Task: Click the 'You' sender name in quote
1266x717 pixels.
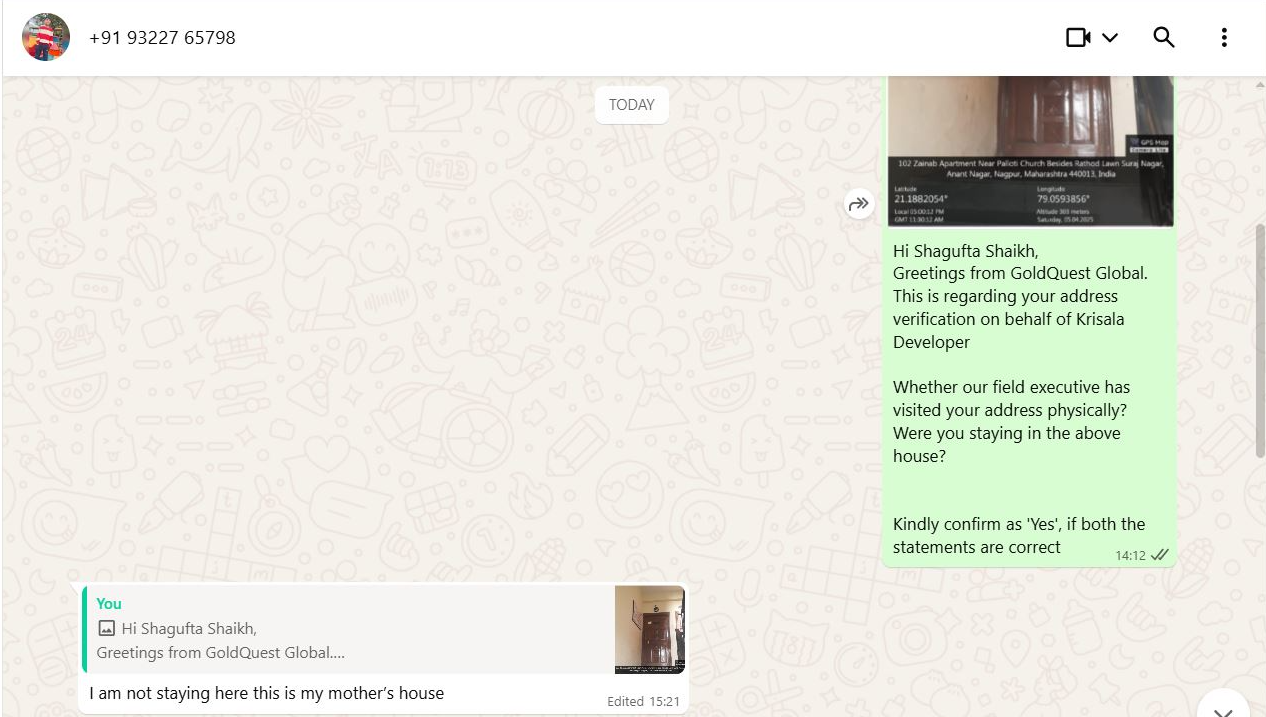Action: 109,603
